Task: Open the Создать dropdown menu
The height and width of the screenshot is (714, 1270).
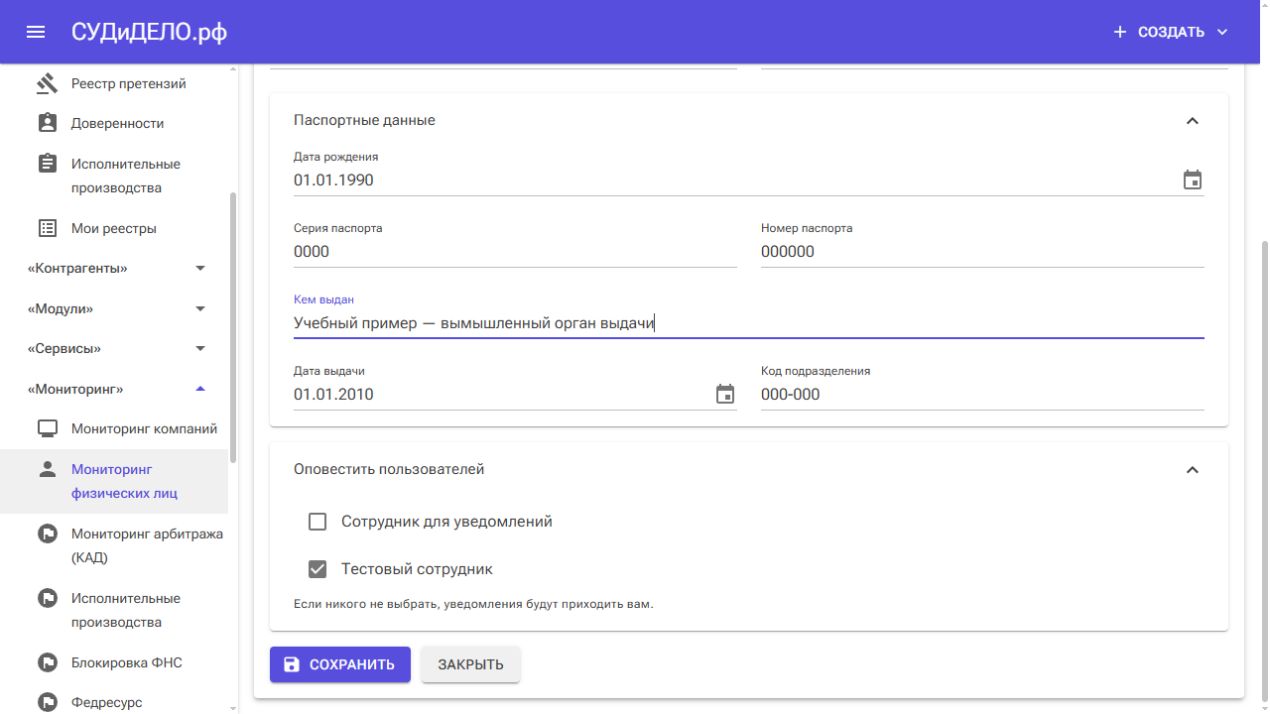Action: (1170, 32)
